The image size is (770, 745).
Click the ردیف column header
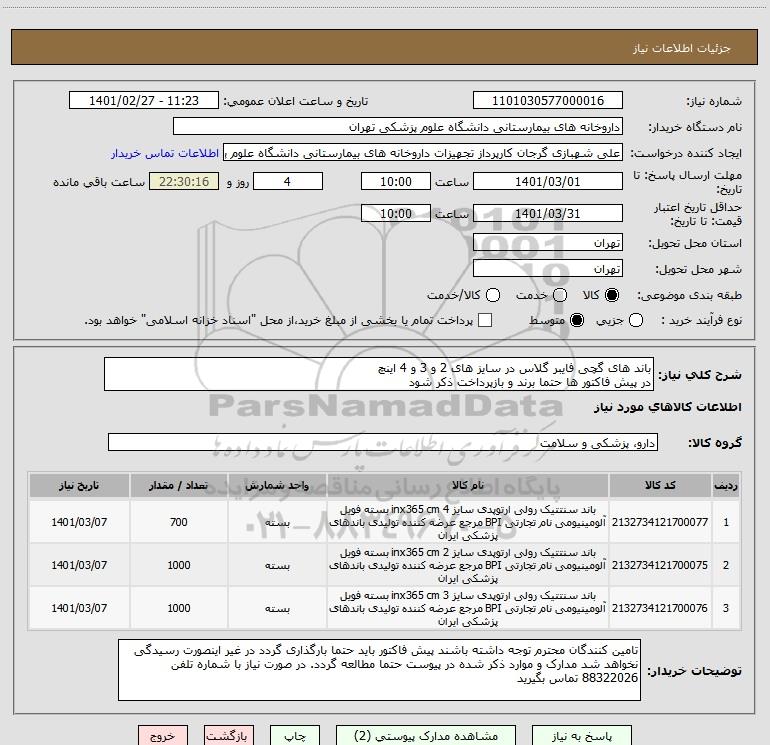click(x=726, y=485)
